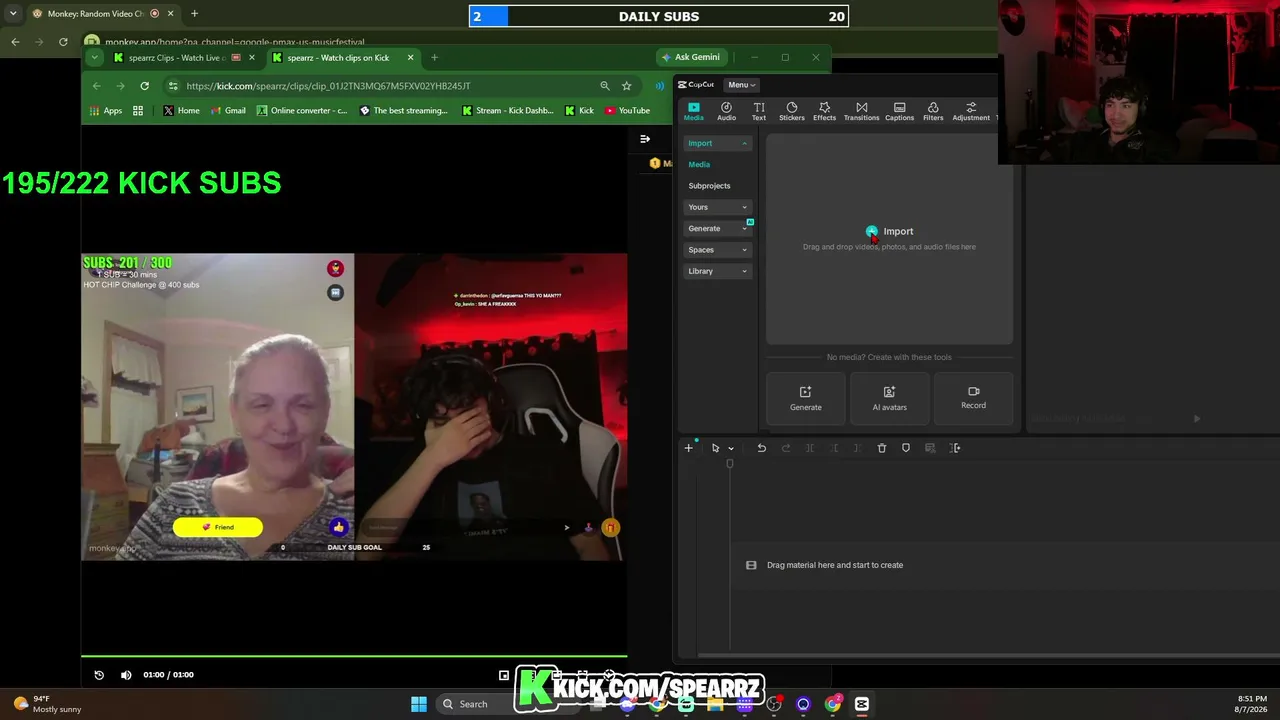Open the Filters panel in CapCut
Image resolution: width=1280 pixels, height=720 pixels.
coord(933,111)
